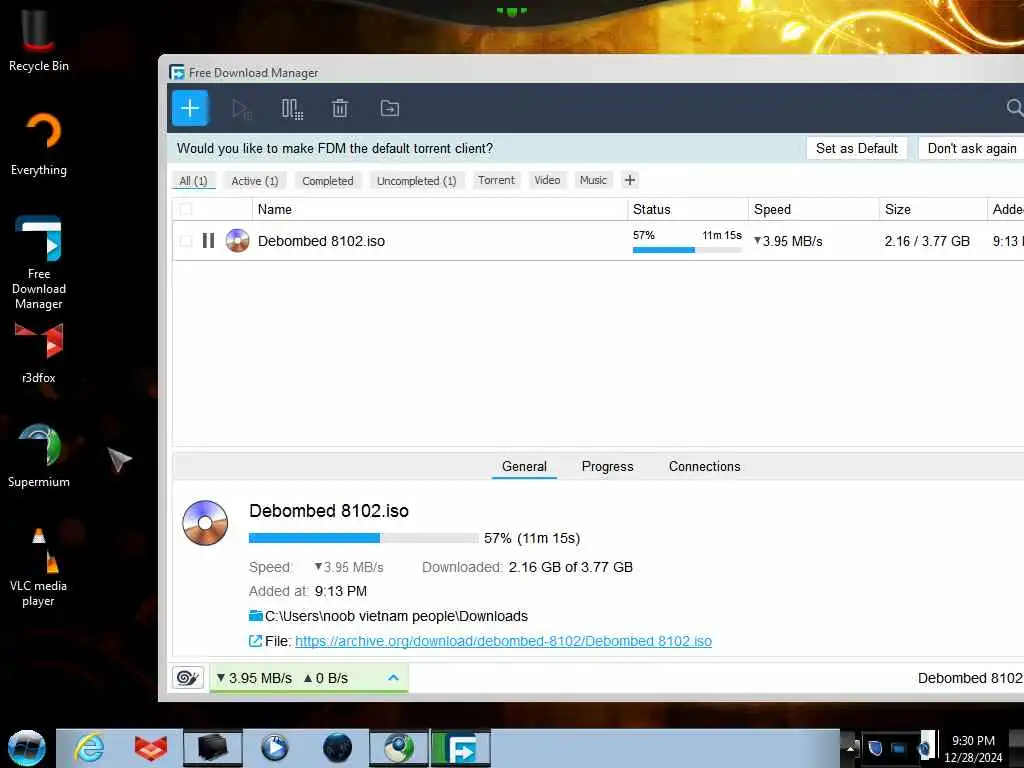
Task: Click the media player play icon on taskbar
Action: coord(274,748)
